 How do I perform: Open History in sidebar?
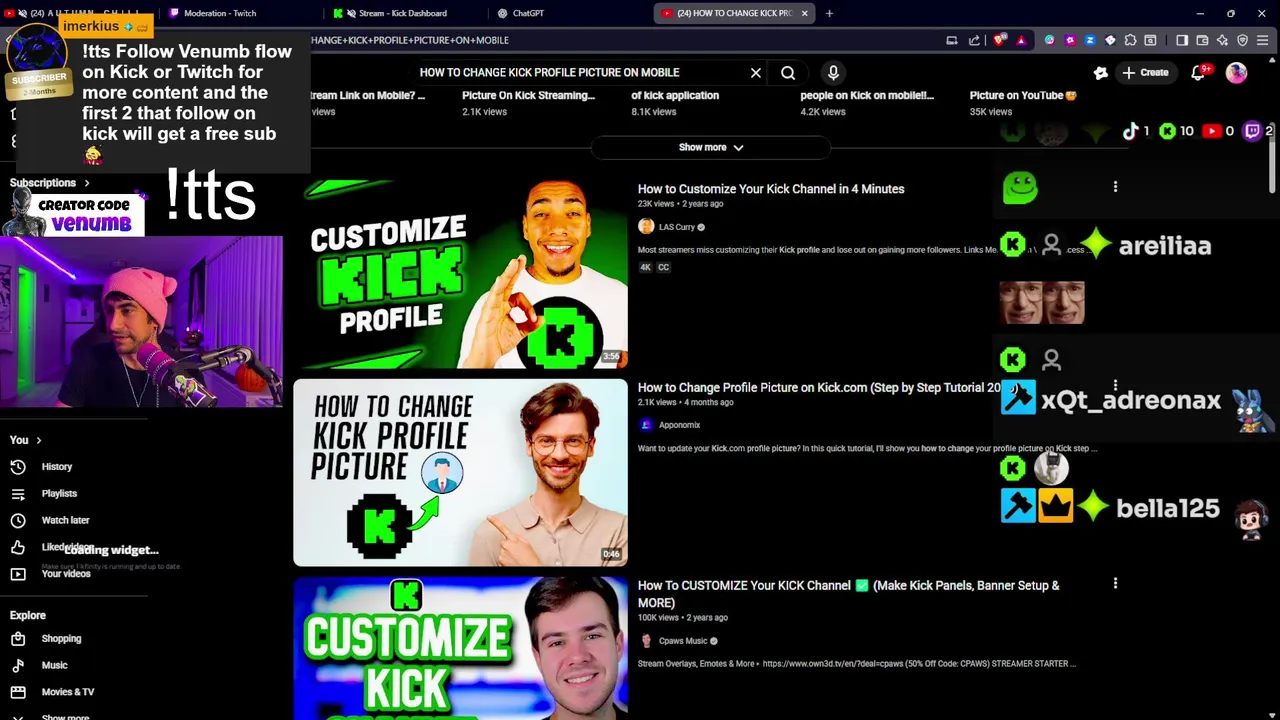(57, 467)
